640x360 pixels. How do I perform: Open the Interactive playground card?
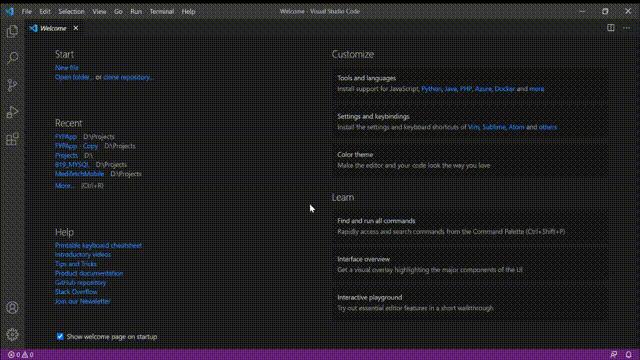click(469, 303)
